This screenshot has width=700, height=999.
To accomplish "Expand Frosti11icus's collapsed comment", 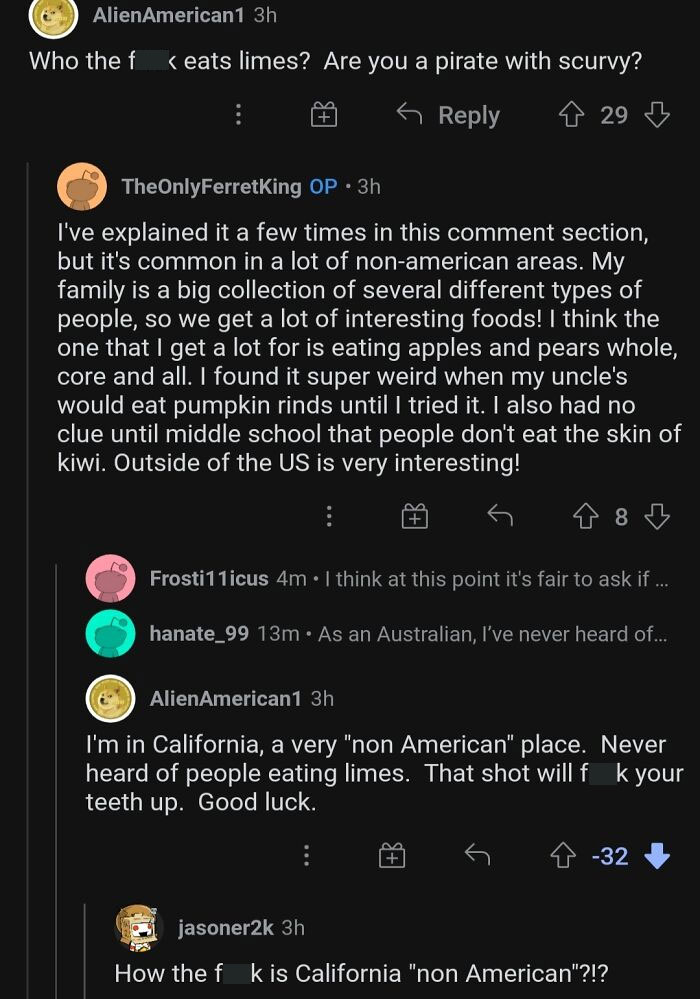I will (x=400, y=577).
